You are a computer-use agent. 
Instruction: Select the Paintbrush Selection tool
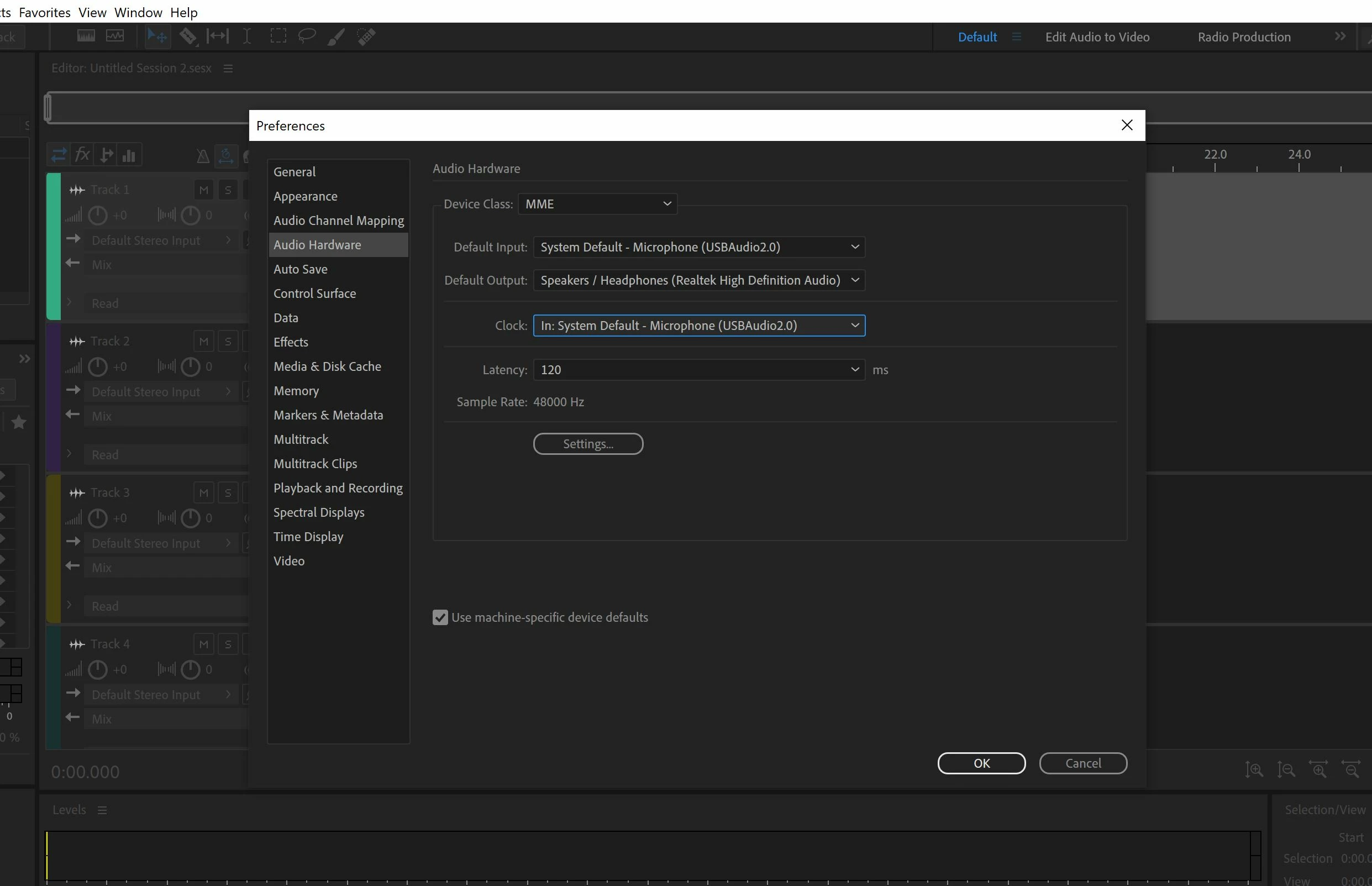(x=337, y=37)
